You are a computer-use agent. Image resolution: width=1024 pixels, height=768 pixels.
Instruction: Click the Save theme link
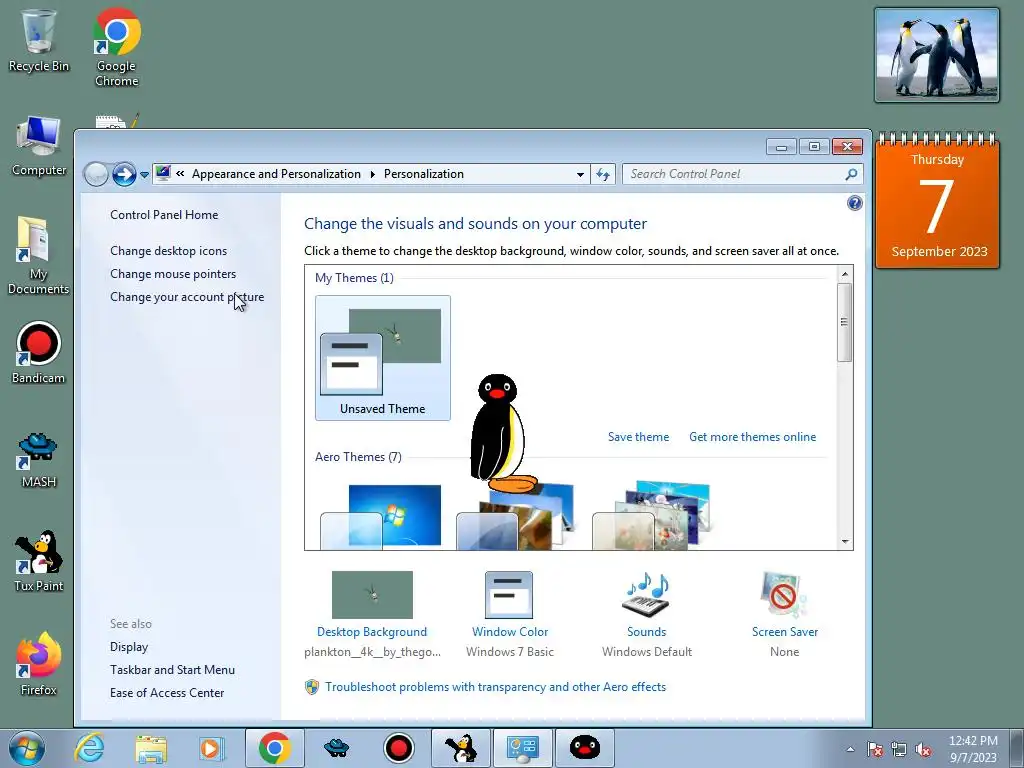pyautogui.click(x=638, y=437)
